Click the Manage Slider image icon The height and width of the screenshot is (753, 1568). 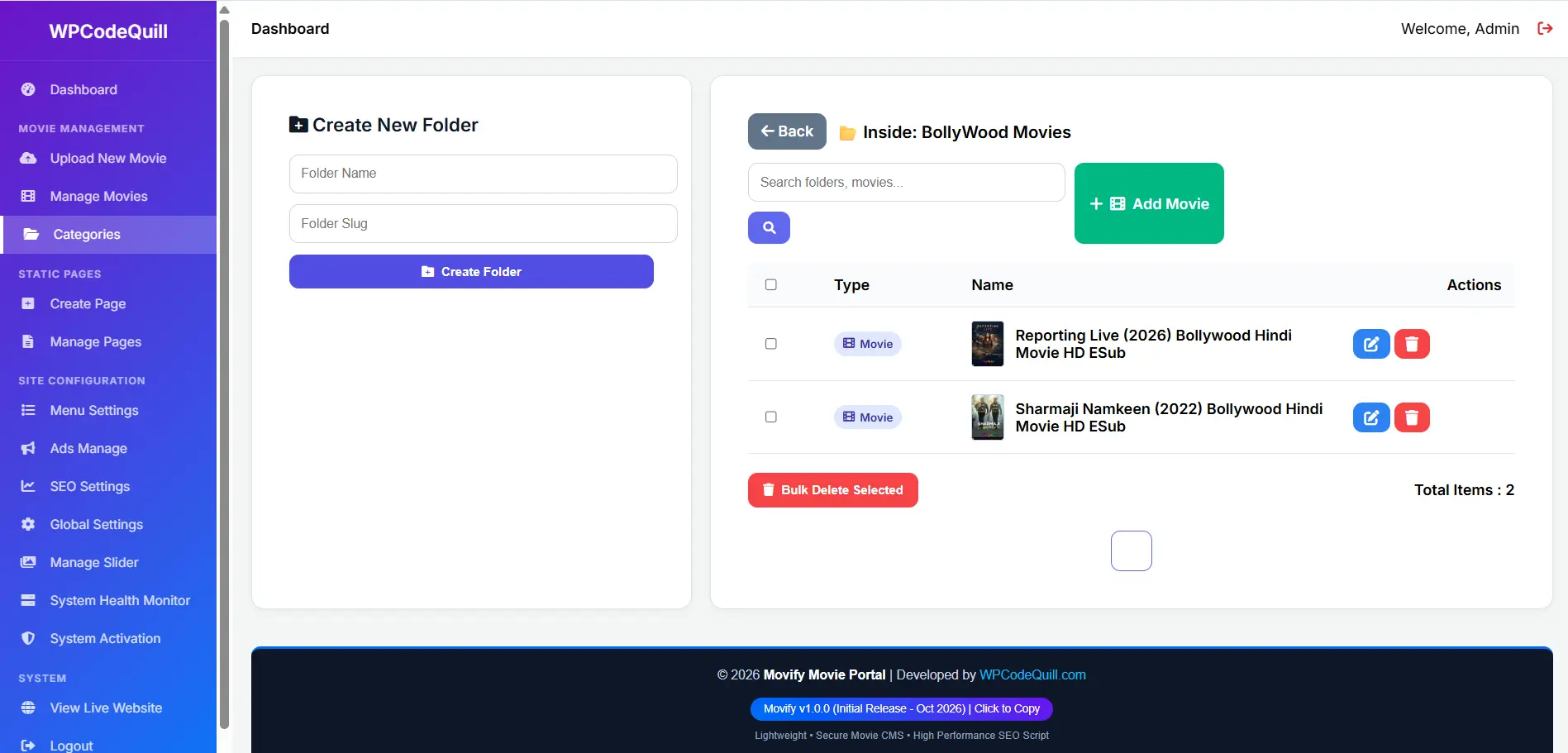28,562
